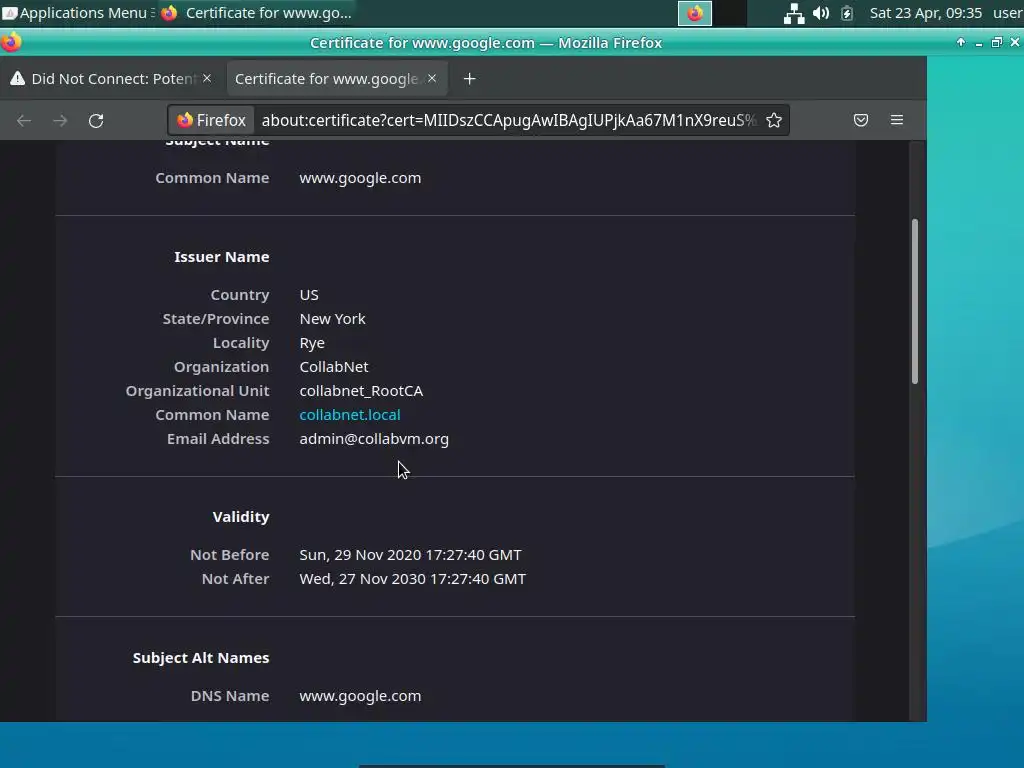The width and height of the screenshot is (1024, 768).
Task: Maximize the Firefox window
Action: (x=997, y=42)
